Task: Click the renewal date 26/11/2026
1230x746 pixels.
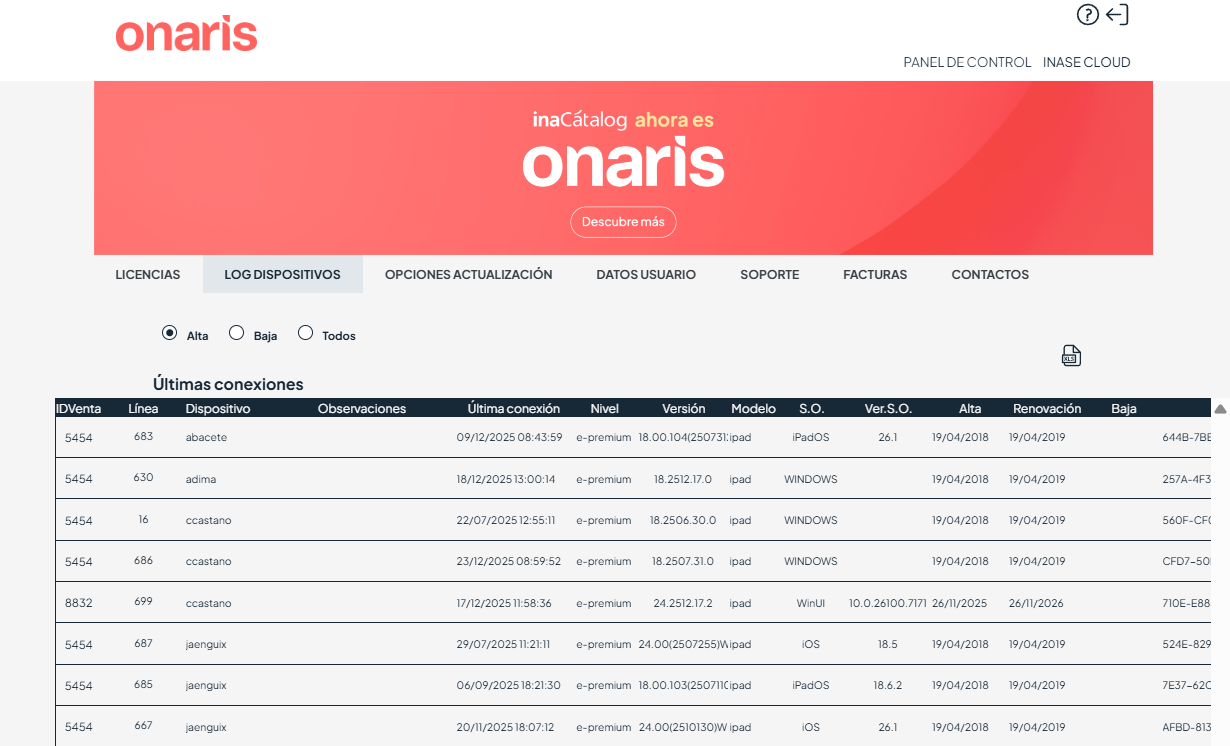Action: (x=1038, y=603)
